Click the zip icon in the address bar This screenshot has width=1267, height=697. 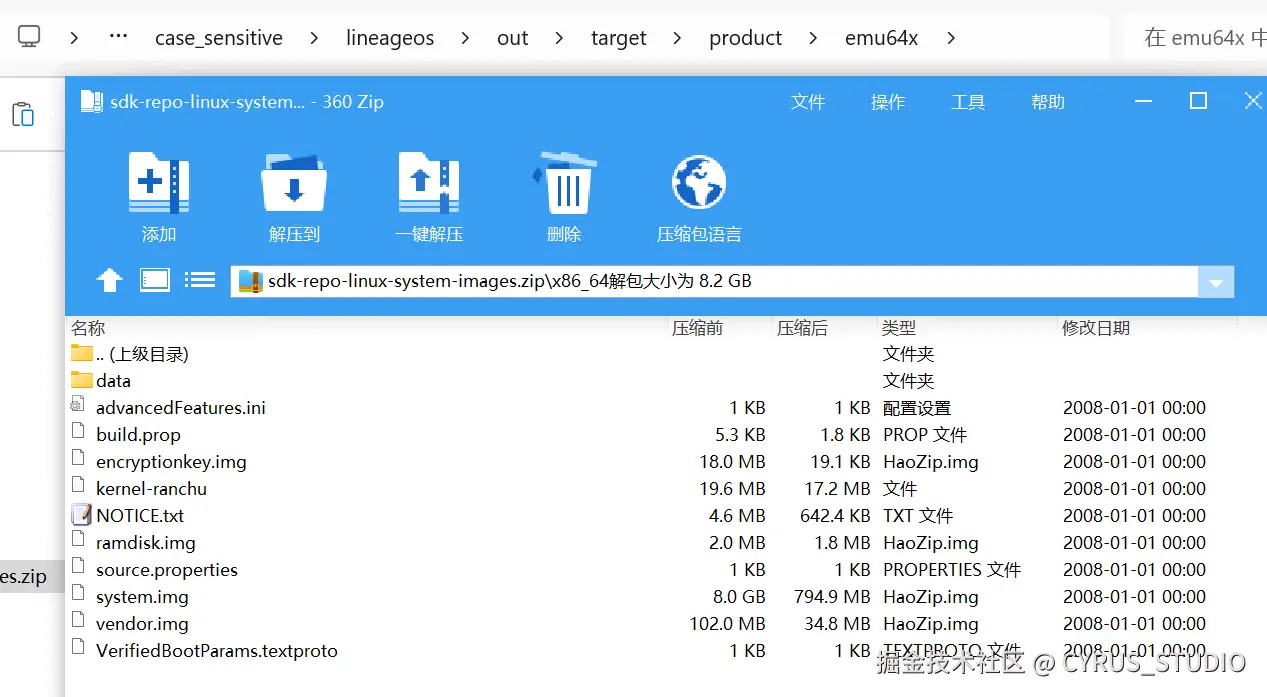(x=250, y=282)
